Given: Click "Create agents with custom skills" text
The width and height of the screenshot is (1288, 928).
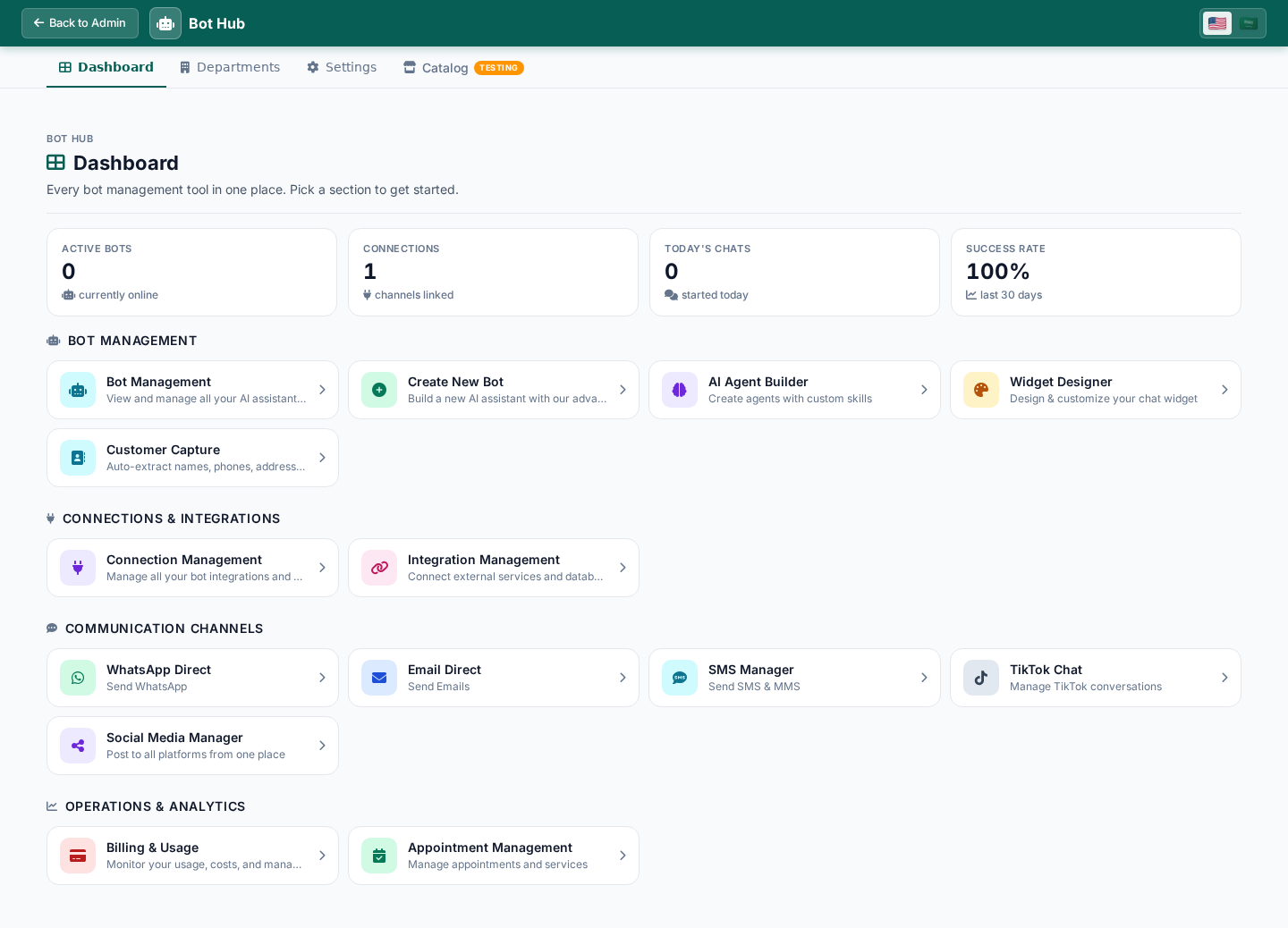Looking at the screenshot, I should (790, 399).
